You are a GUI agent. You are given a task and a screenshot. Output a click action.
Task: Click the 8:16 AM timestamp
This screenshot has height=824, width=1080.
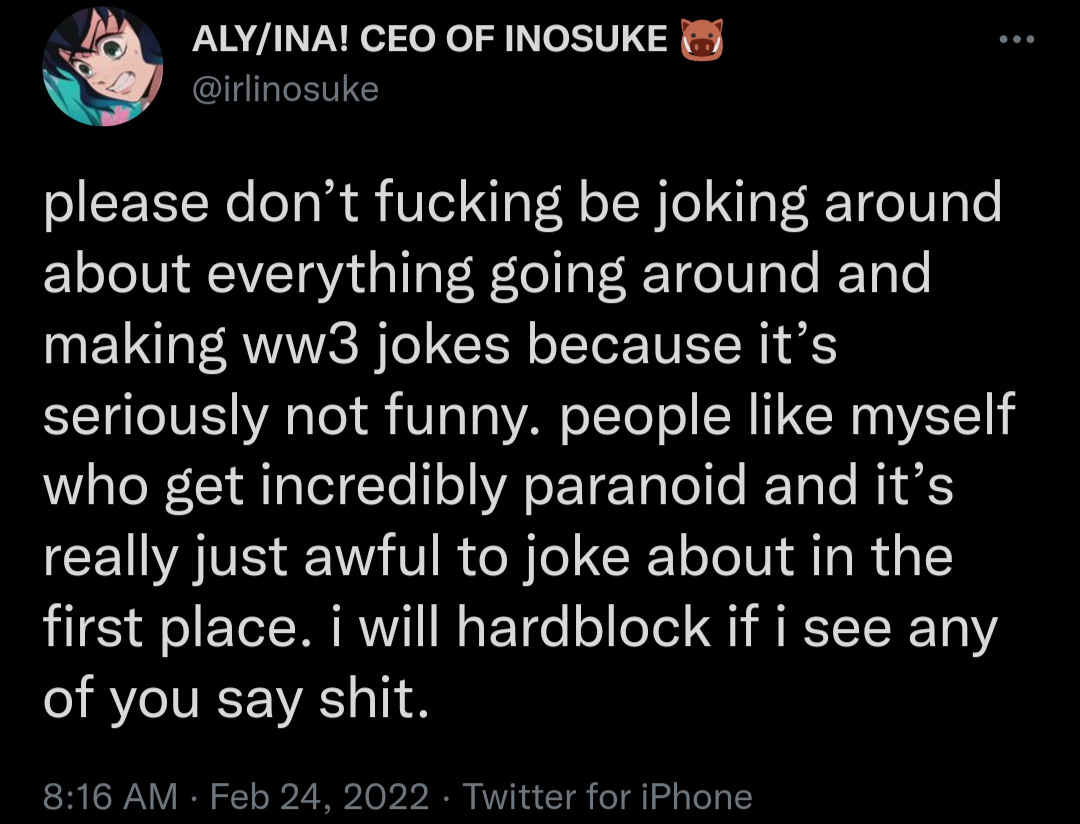click(110, 797)
